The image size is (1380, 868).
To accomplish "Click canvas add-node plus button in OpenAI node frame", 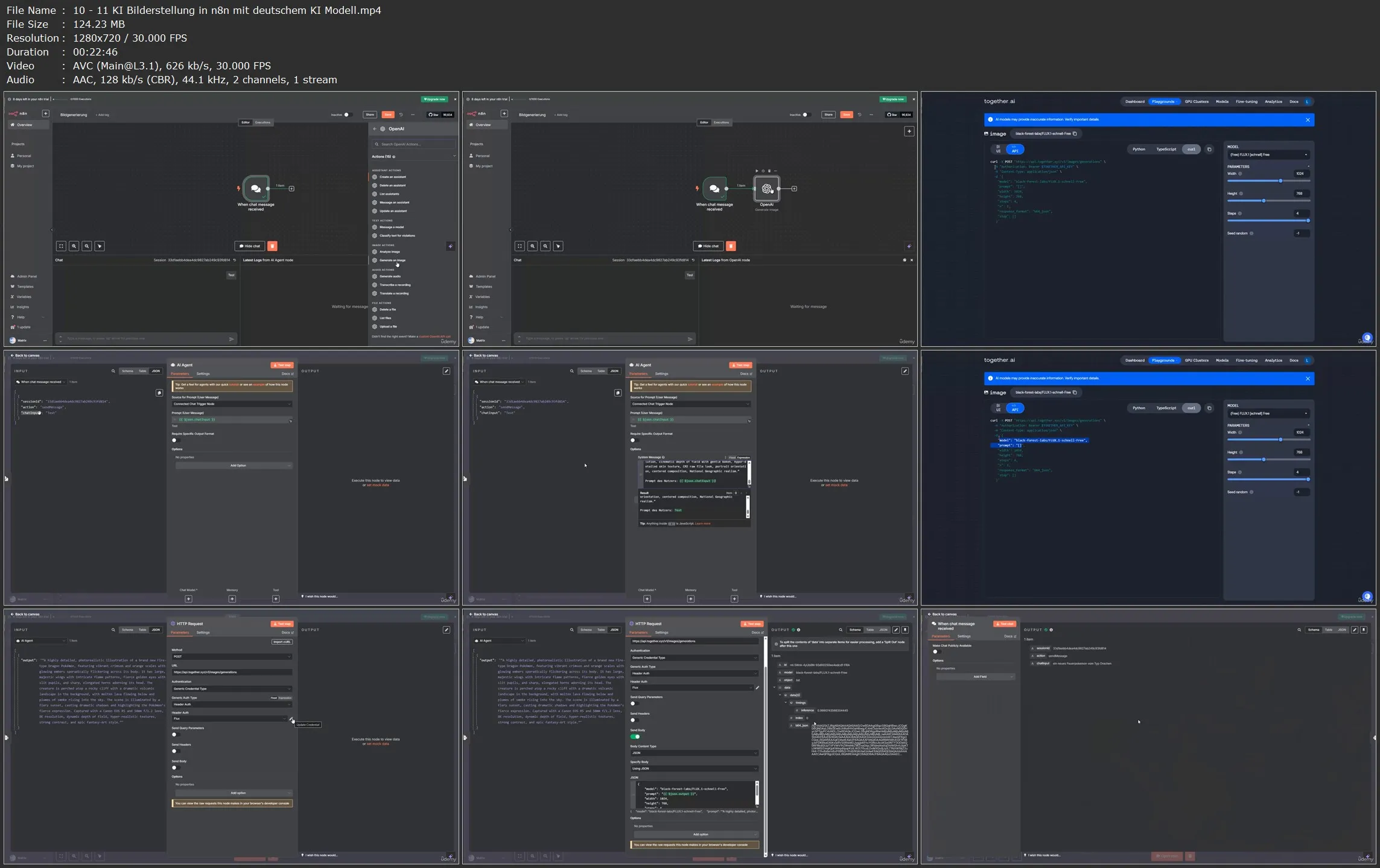I will (x=909, y=131).
